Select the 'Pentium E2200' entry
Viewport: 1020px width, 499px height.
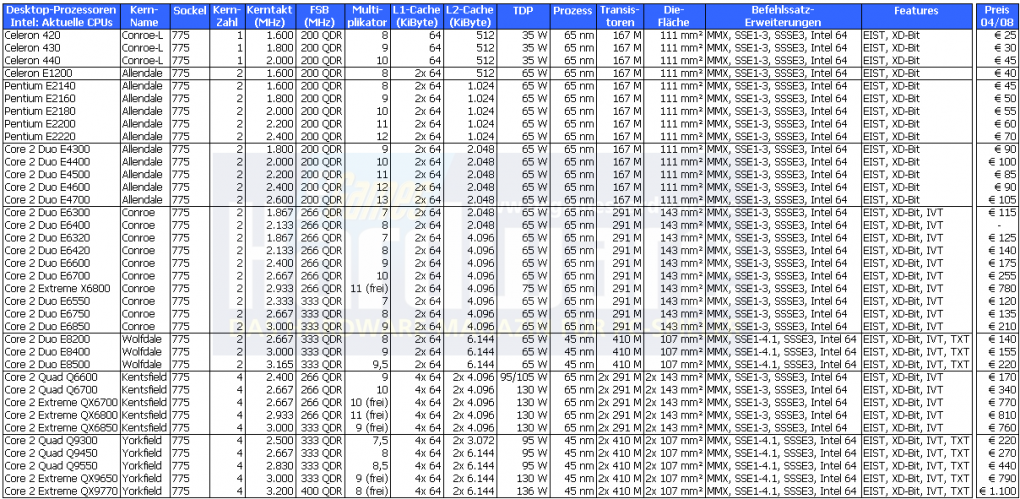click(x=62, y=124)
